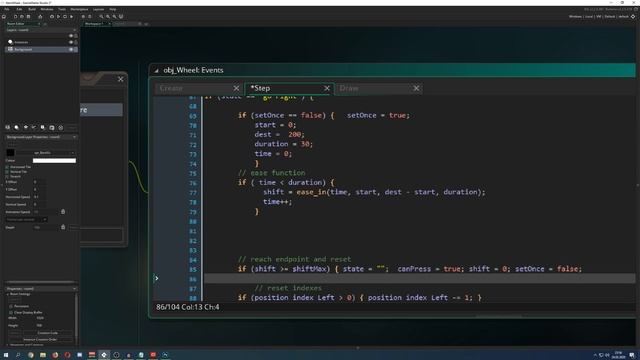The height and width of the screenshot is (360, 640).
Task: Click the Instance Creation Order button
Action: (40, 340)
